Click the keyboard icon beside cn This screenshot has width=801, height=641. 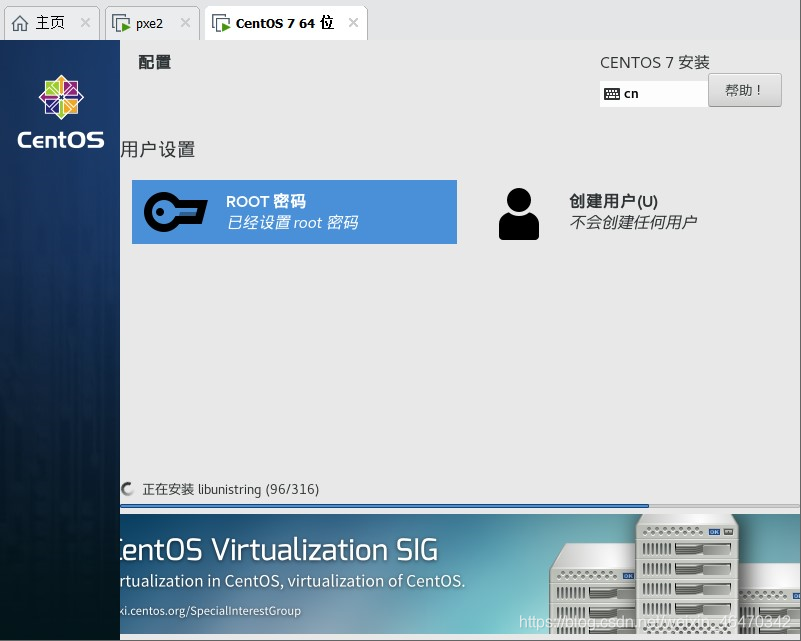(611, 94)
